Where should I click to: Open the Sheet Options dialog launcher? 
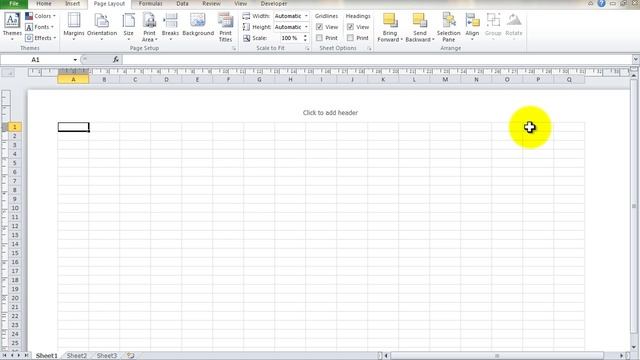tap(369, 49)
